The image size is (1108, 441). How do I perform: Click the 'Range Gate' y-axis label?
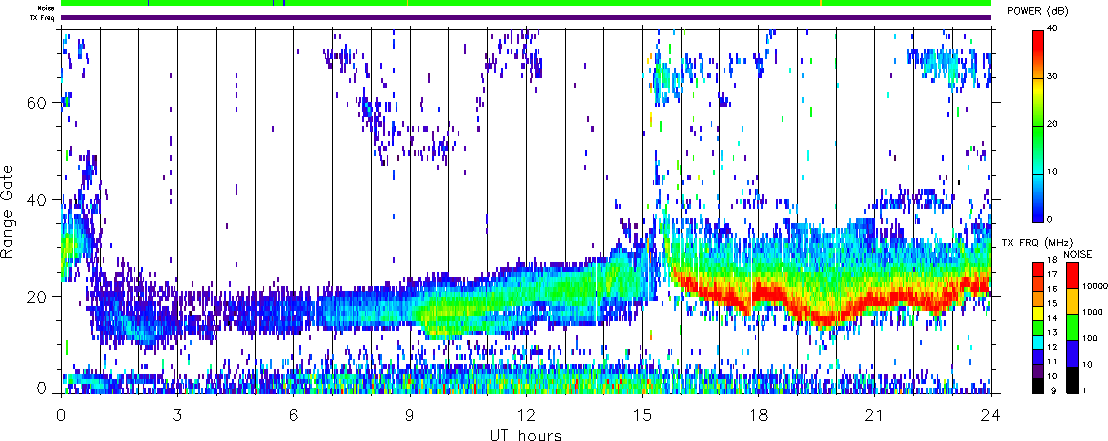click(8, 212)
